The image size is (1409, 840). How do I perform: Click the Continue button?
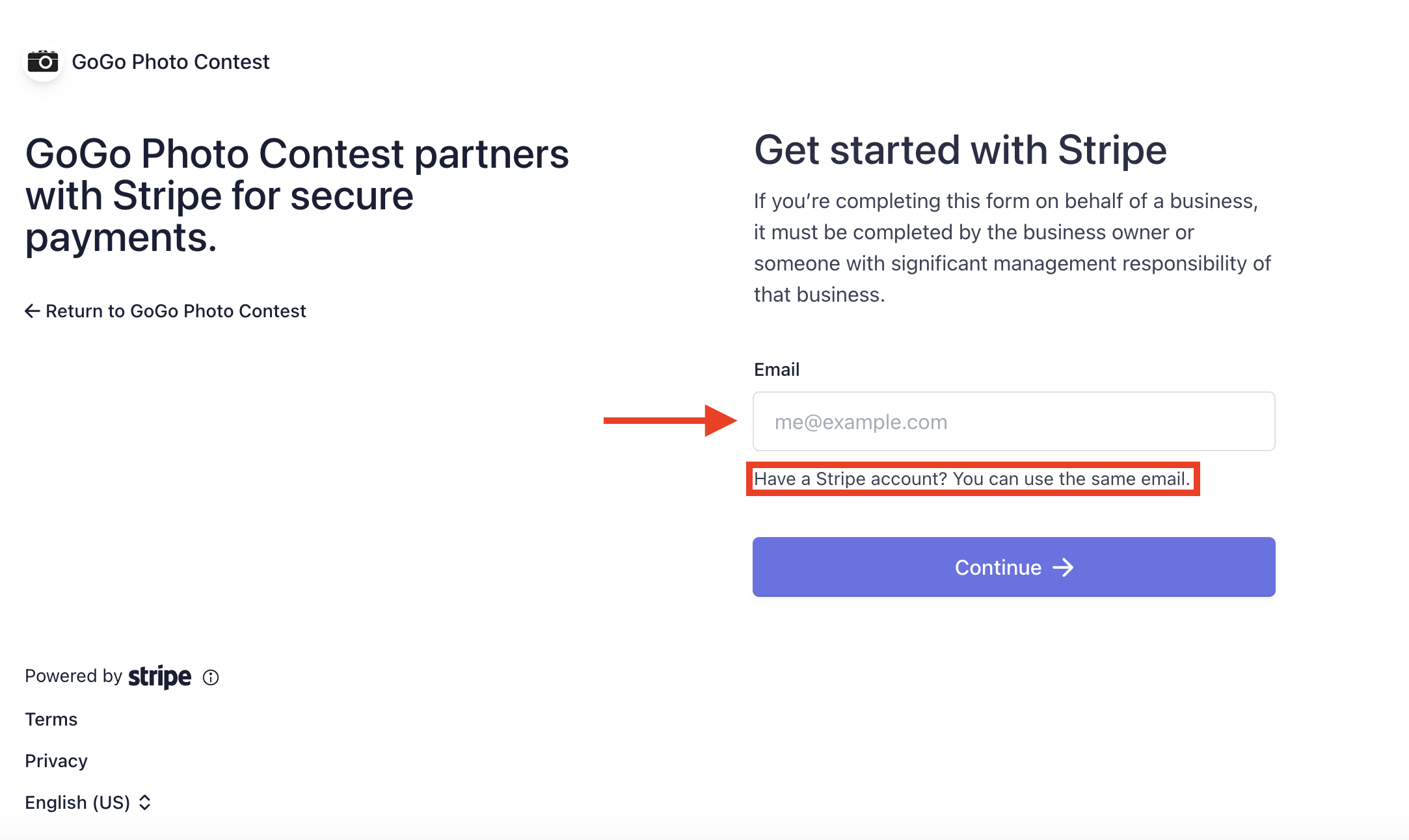tap(1013, 567)
